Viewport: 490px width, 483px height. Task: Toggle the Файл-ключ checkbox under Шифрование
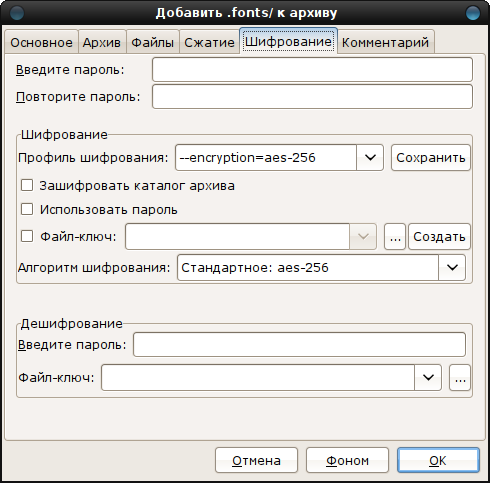(x=27, y=236)
